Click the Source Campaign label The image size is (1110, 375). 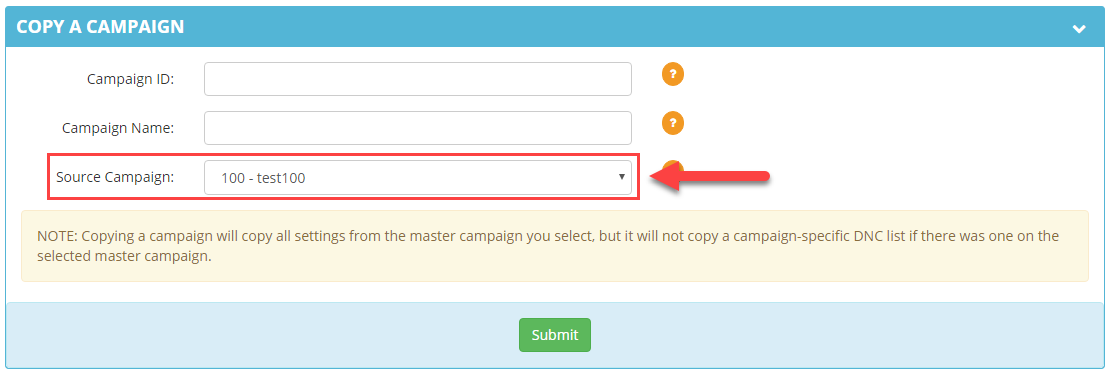(x=115, y=177)
